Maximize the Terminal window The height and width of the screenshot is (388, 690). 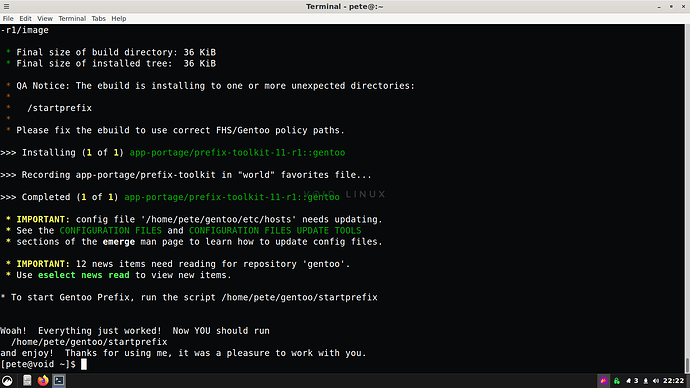[671, 7]
